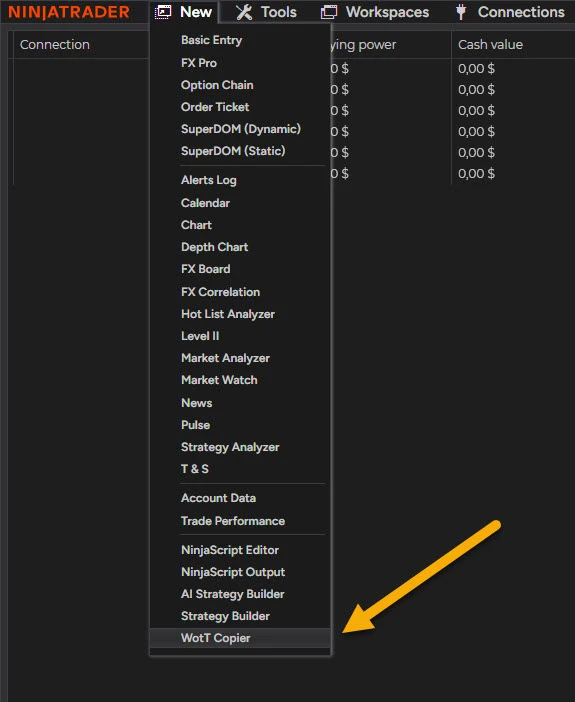Open Account Data
575x702 pixels.
coord(219,498)
